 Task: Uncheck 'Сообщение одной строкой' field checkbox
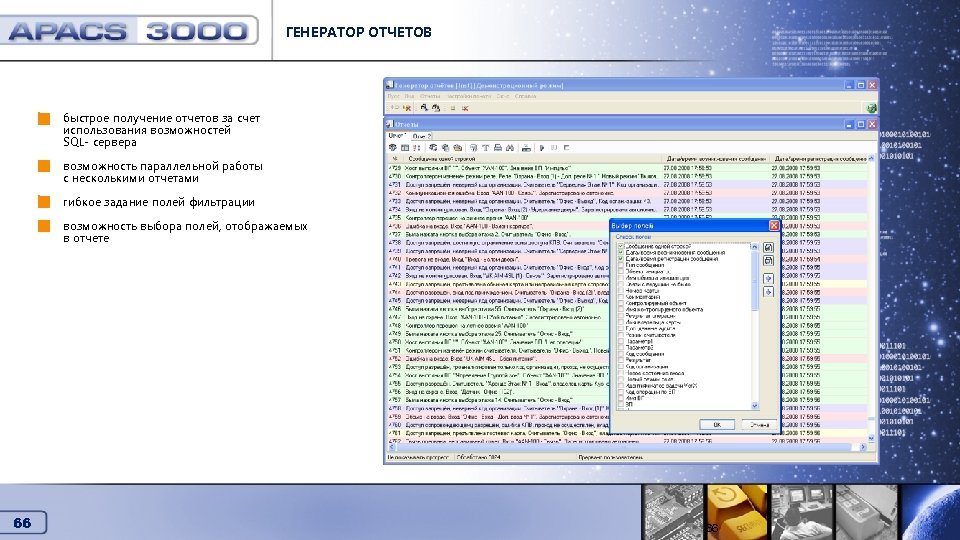[x=620, y=246]
